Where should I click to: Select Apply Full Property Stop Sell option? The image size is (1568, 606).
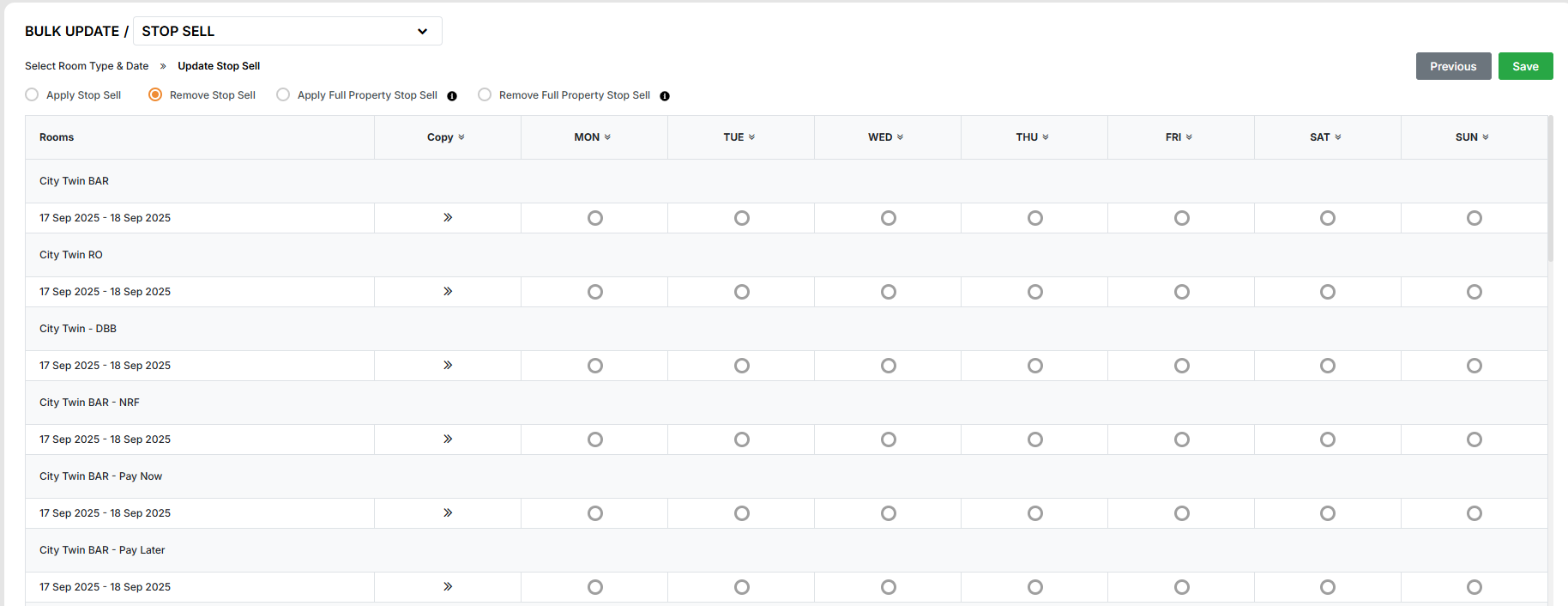pos(283,95)
